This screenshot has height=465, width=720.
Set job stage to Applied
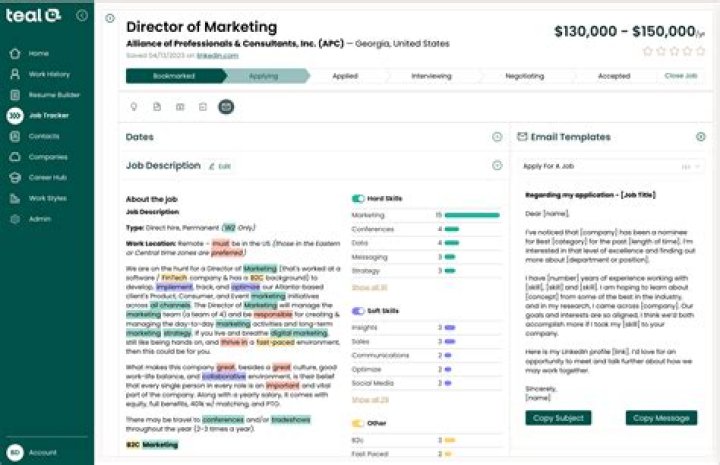[345, 76]
